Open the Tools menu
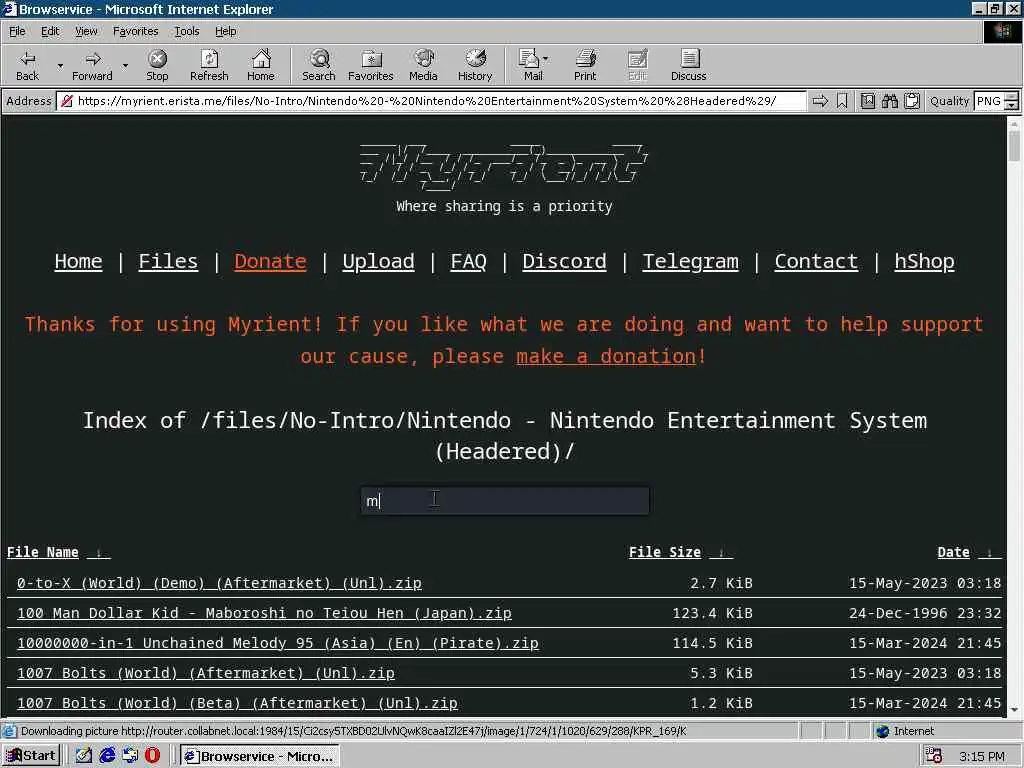This screenshot has width=1024, height=768. 186,31
